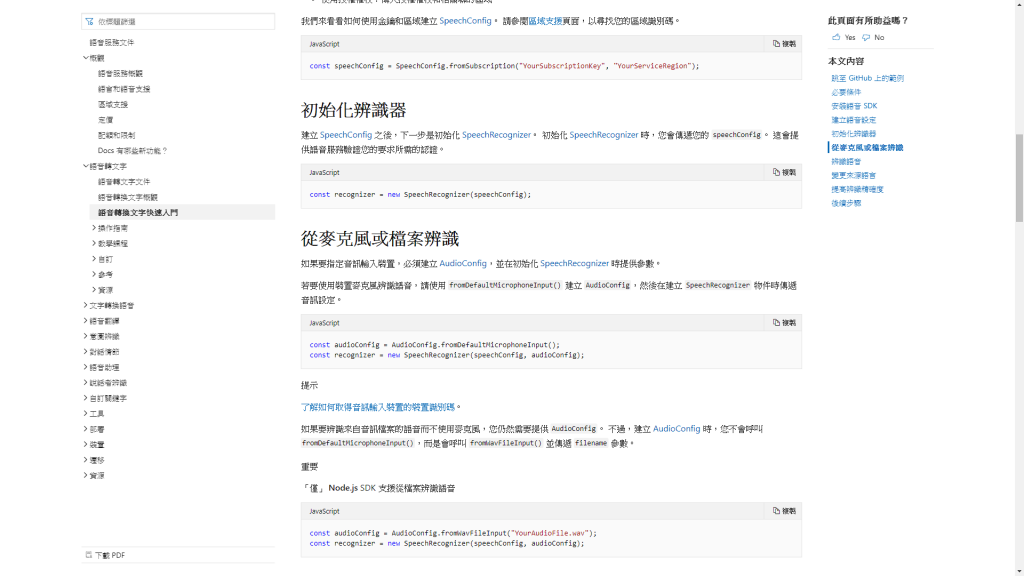The image size is (1024, 576).
Task: Open SpeechConfig link after 建立
Action: click(x=345, y=135)
